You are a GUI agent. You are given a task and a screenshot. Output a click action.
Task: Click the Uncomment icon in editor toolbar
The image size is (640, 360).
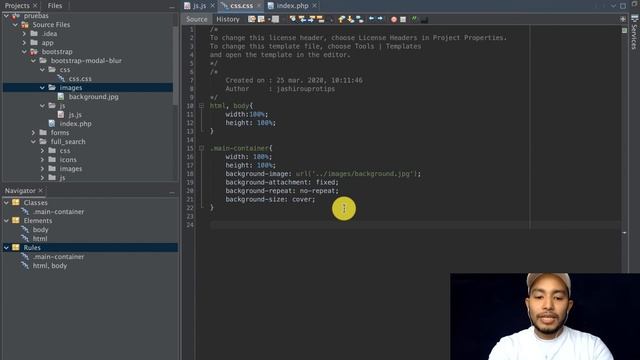click(424, 20)
